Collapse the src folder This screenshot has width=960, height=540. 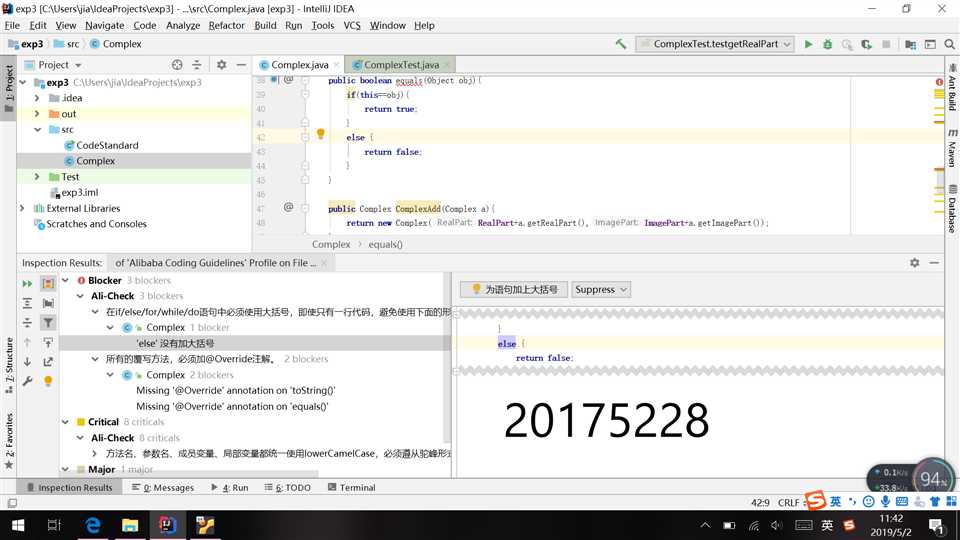(37, 129)
